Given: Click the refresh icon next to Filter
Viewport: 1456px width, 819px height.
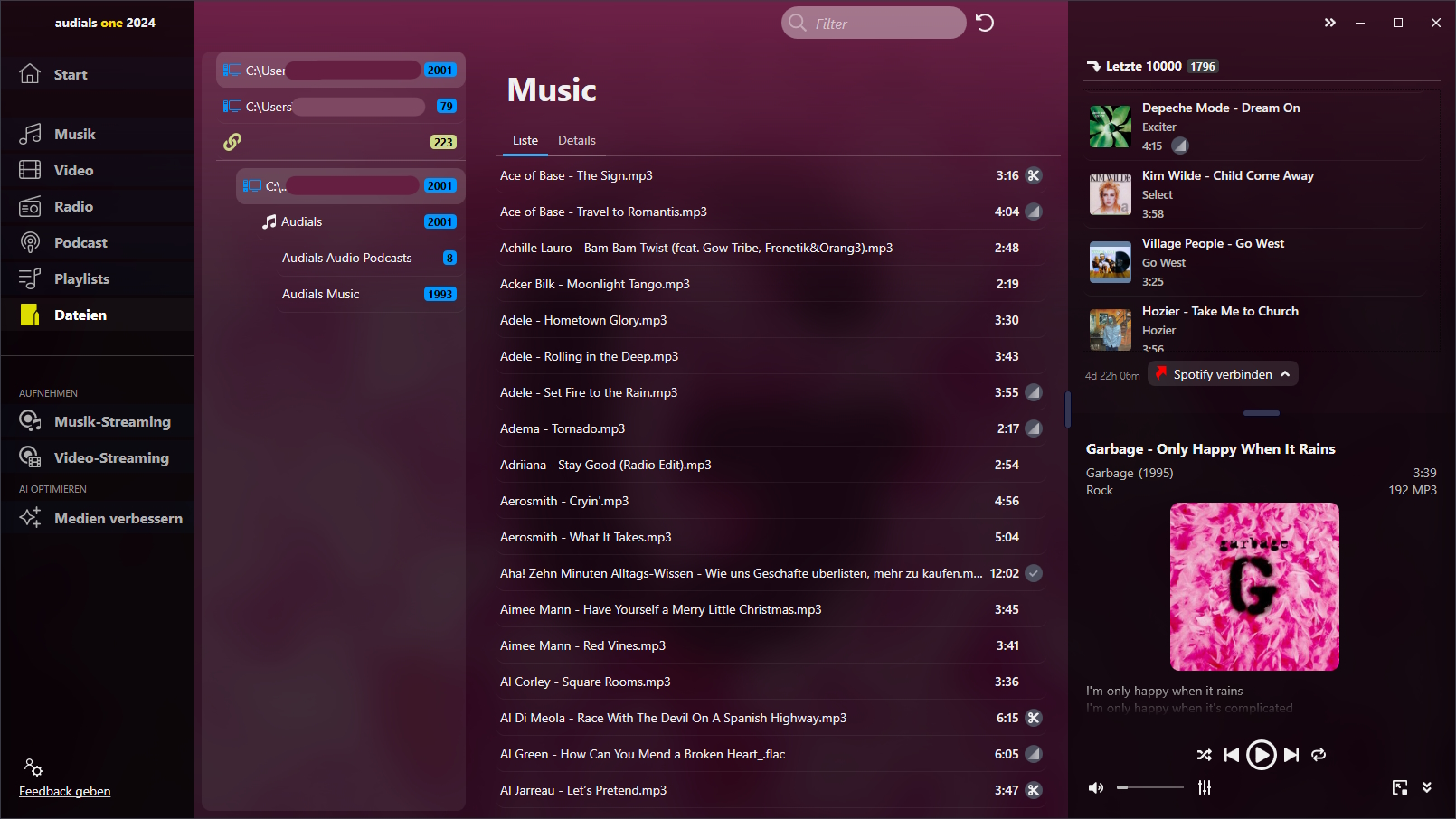Looking at the screenshot, I should click(985, 23).
